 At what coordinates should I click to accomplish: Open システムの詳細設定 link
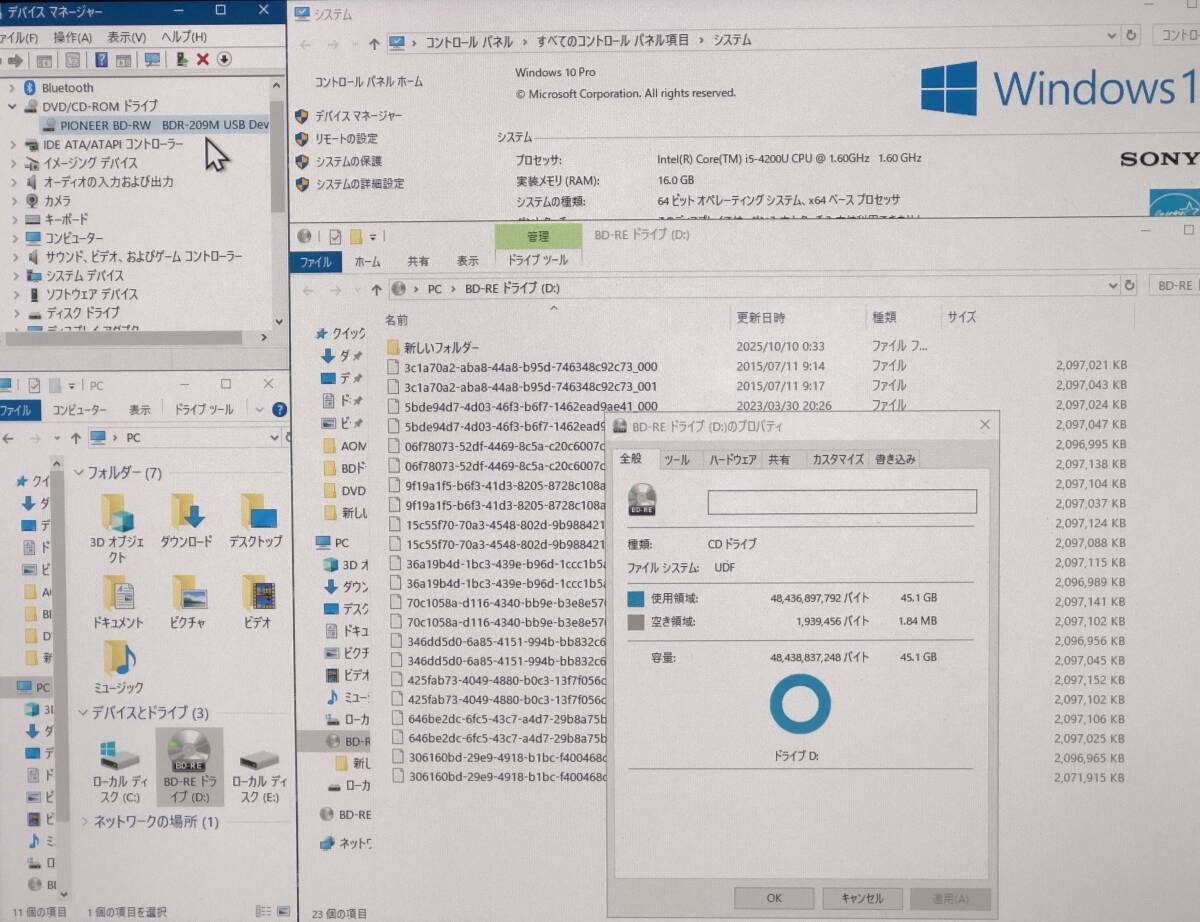[x=360, y=184]
